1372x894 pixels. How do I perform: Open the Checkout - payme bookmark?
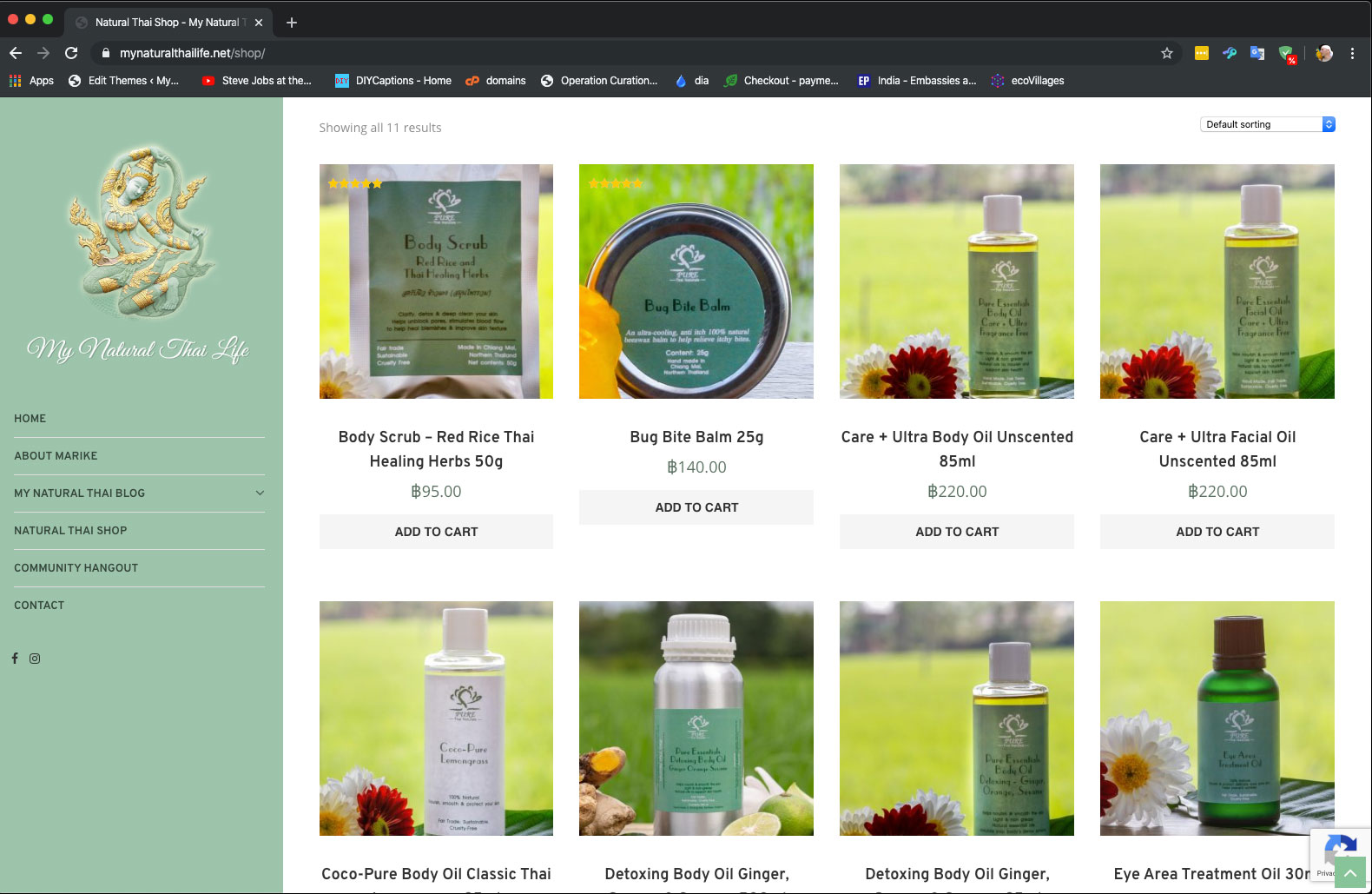782,81
